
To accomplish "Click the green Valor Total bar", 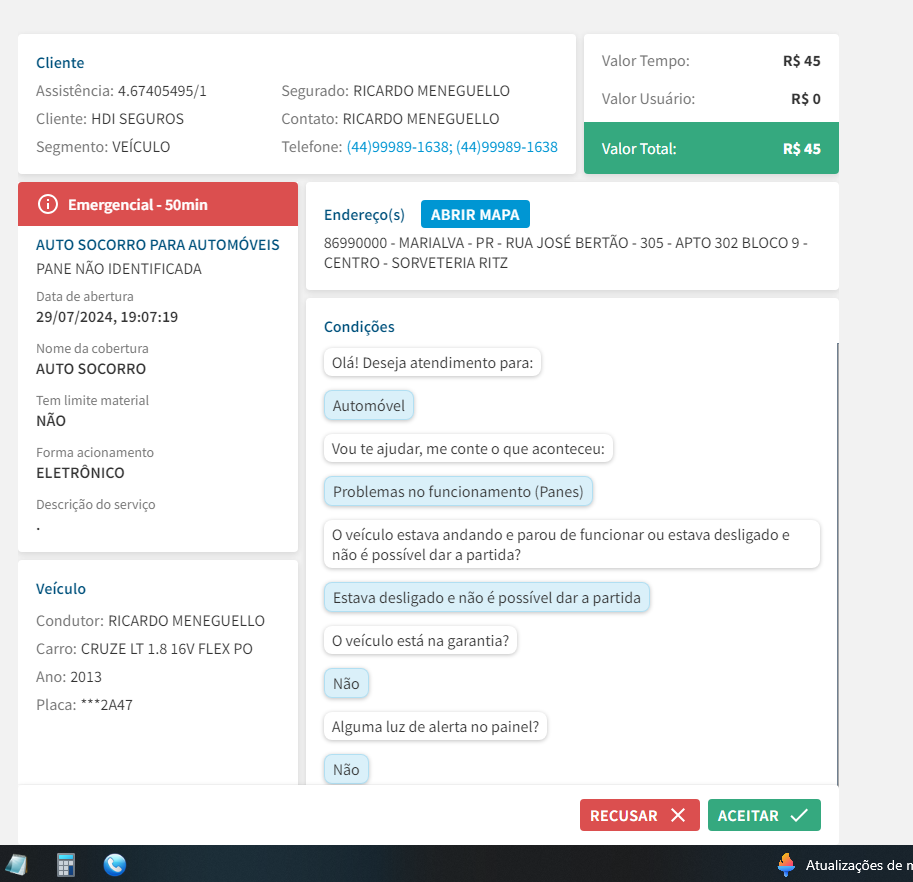I will (711, 149).
